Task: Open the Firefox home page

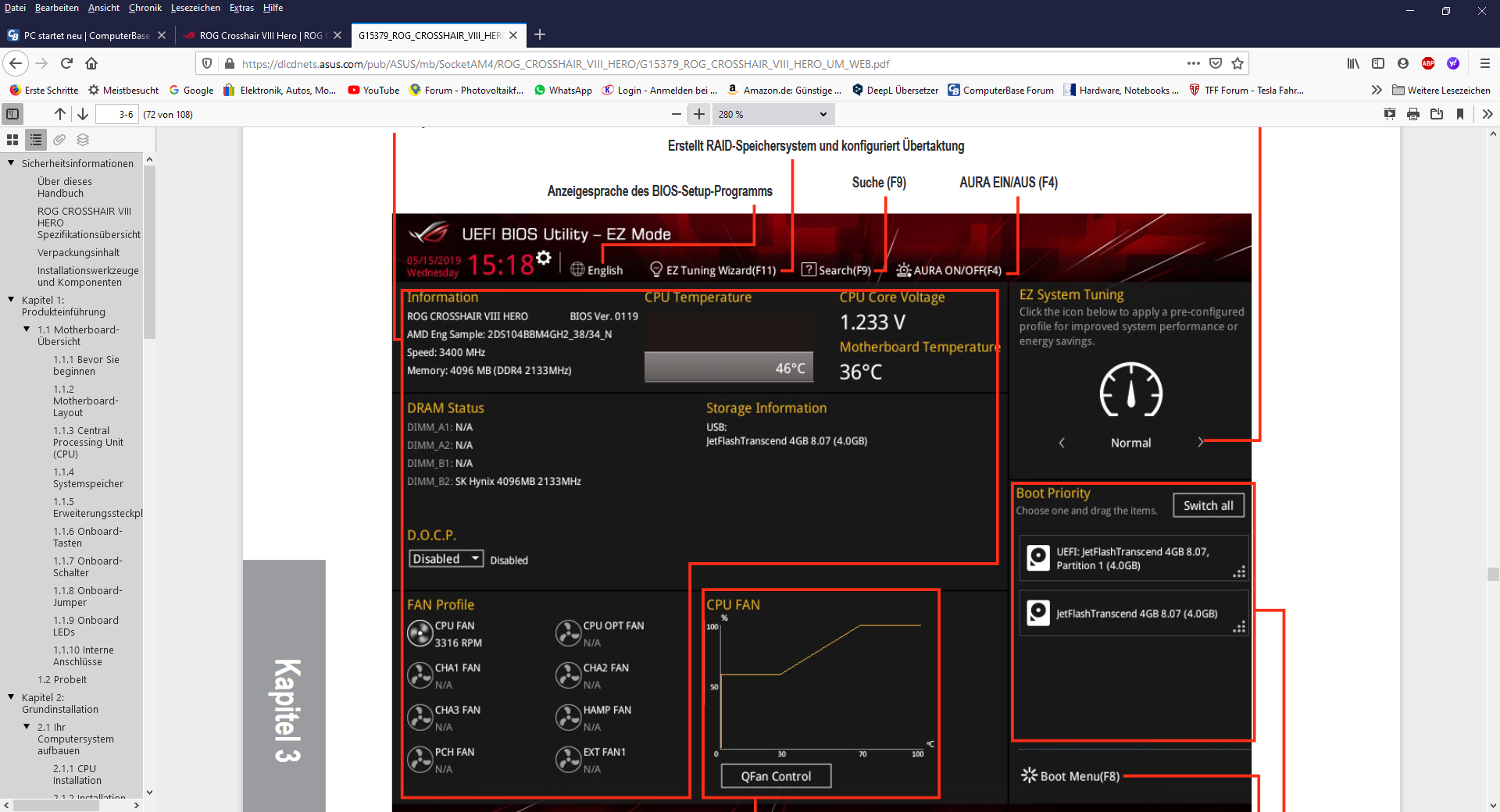Action: tap(91, 63)
